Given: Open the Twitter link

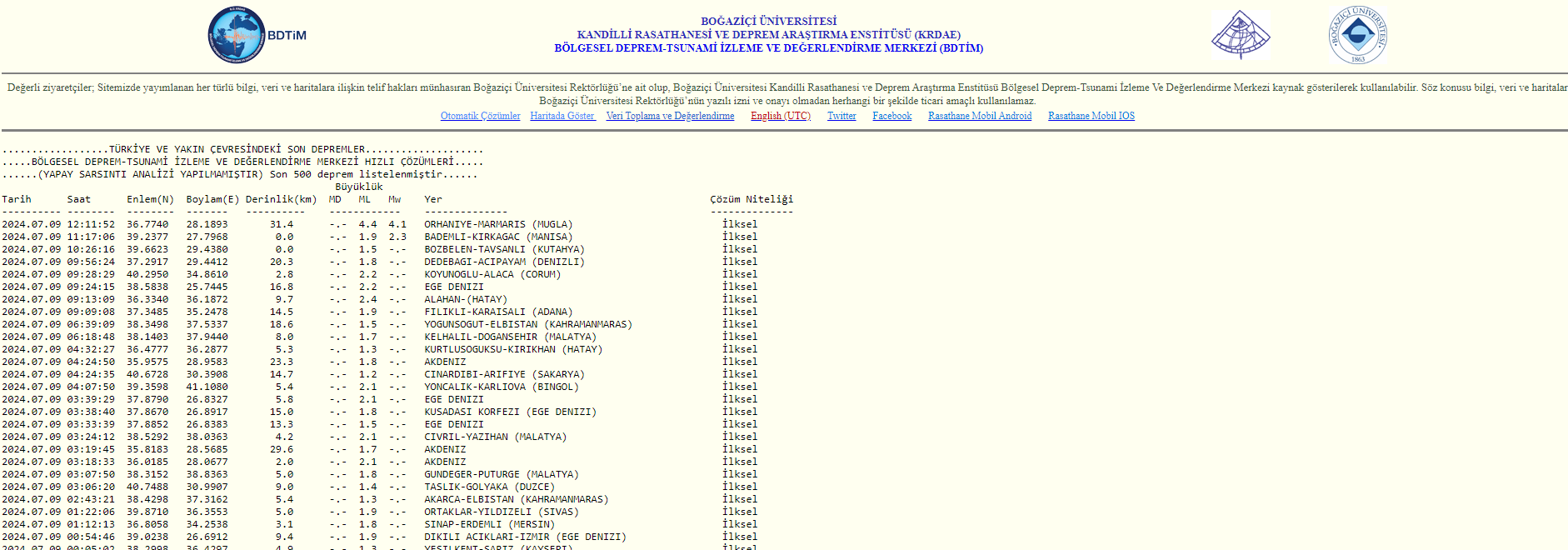Looking at the screenshot, I should (841, 116).
